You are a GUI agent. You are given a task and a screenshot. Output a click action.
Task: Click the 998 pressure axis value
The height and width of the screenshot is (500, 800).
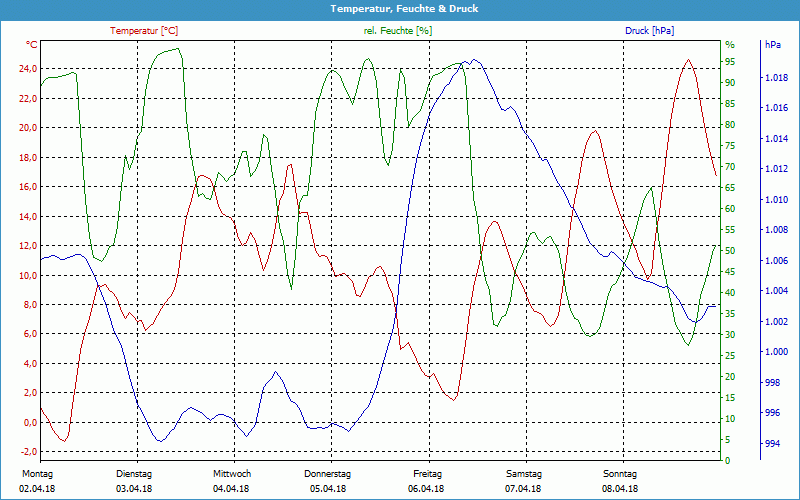click(x=772, y=383)
